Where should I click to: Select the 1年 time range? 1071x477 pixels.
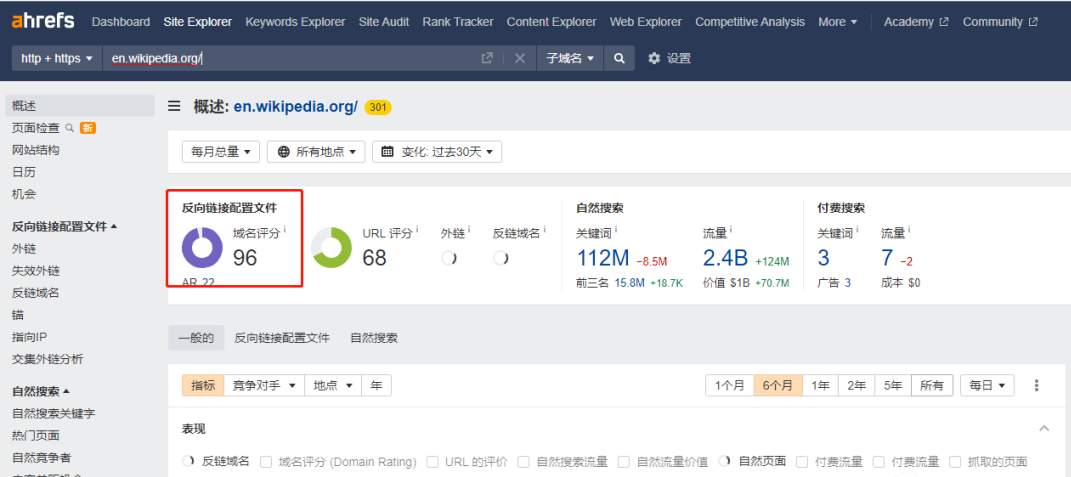pyautogui.click(x=820, y=385)
